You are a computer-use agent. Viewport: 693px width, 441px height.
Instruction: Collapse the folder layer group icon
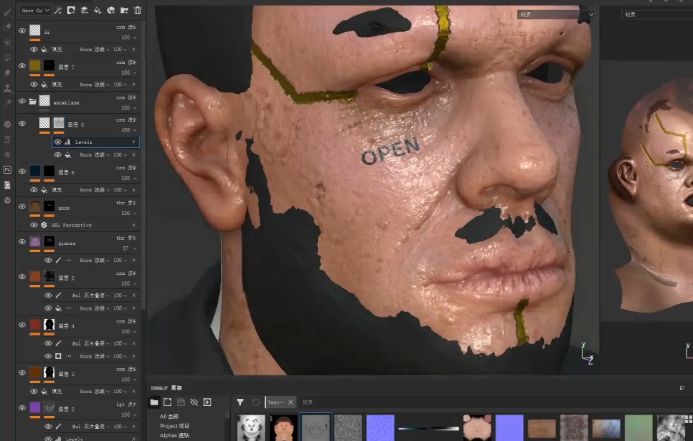click(33, 101)
